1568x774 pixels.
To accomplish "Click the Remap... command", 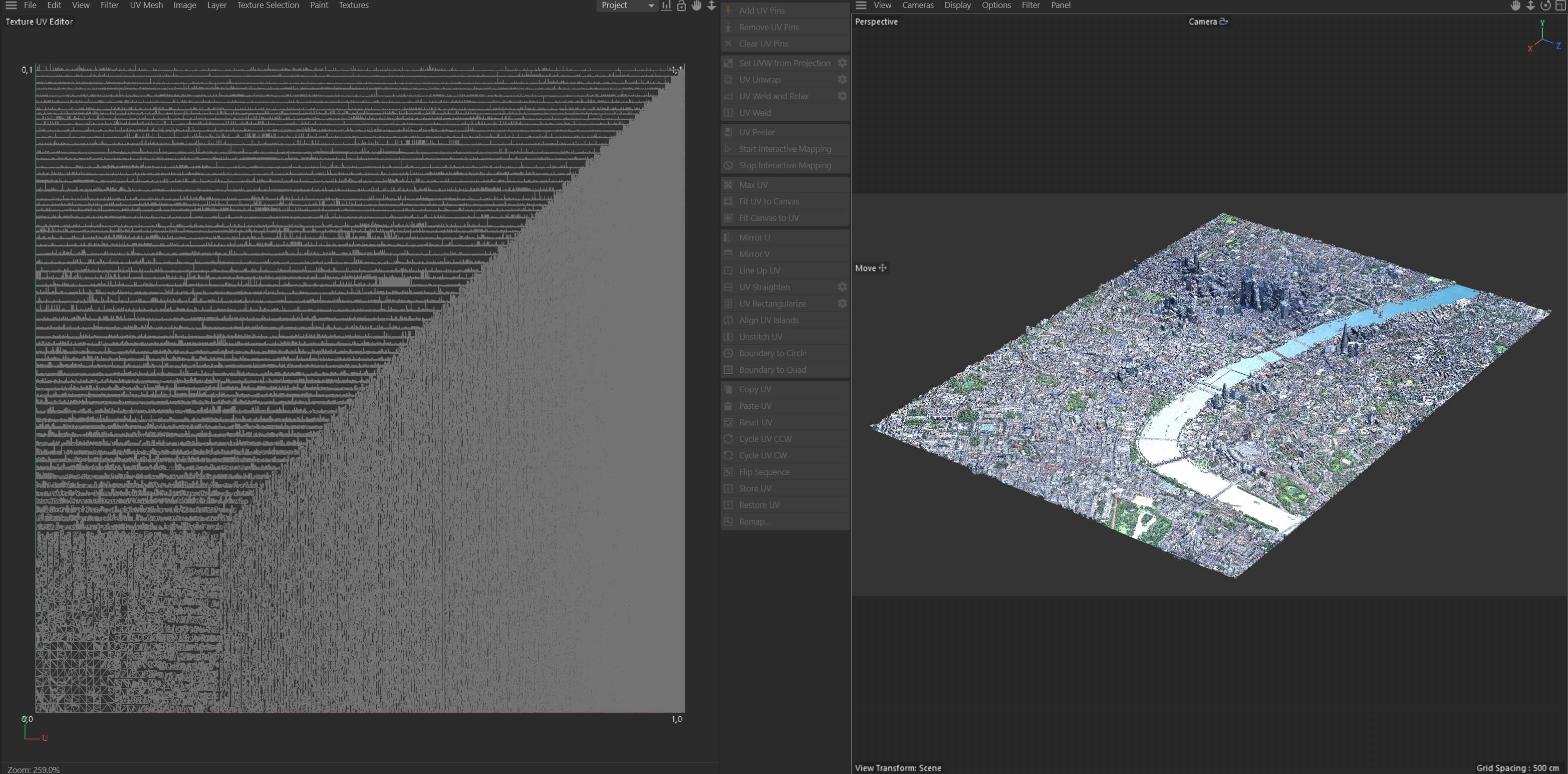I will point(785,522).
